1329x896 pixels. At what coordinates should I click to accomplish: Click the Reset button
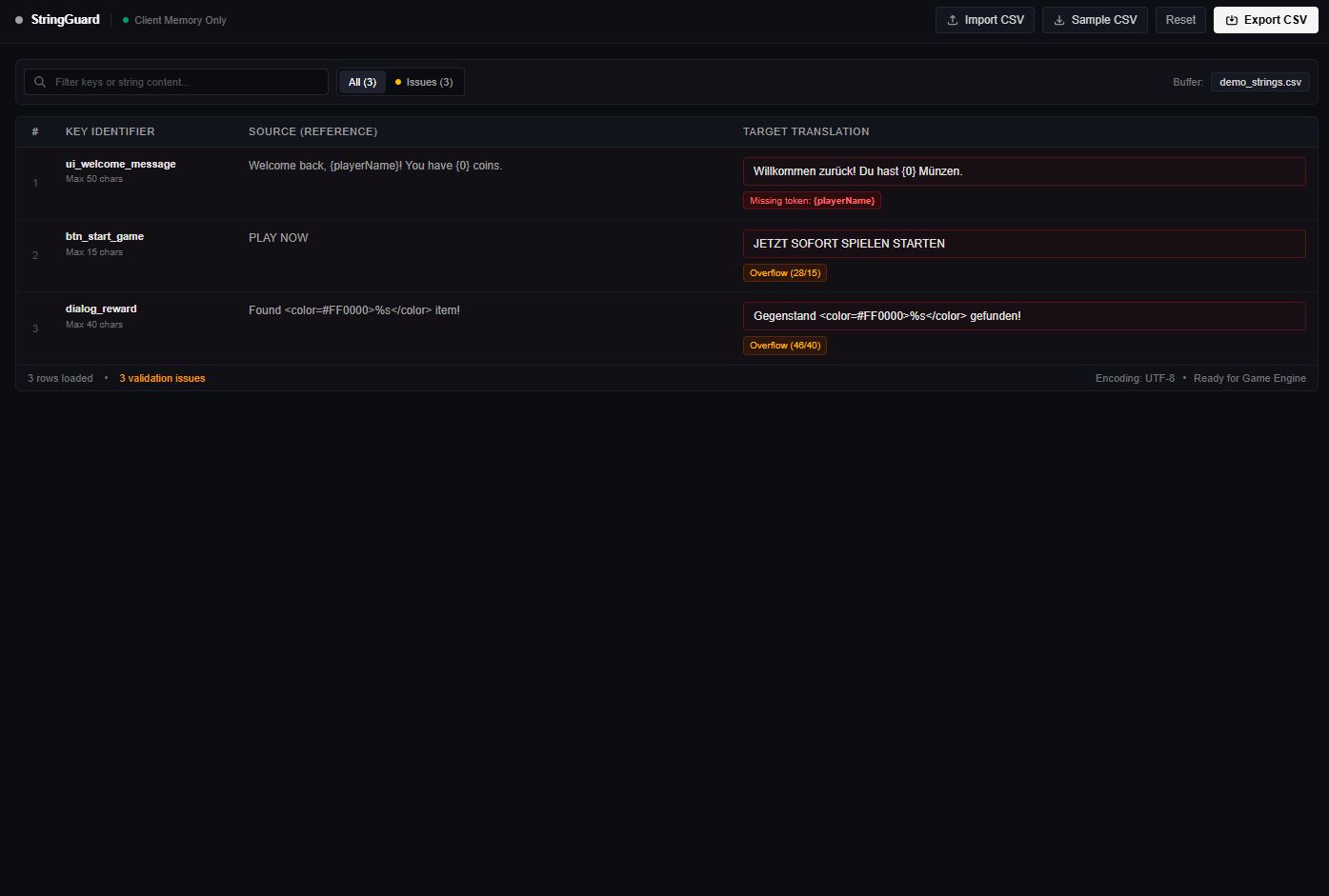pyautogui.click(x=1180, y=20)
